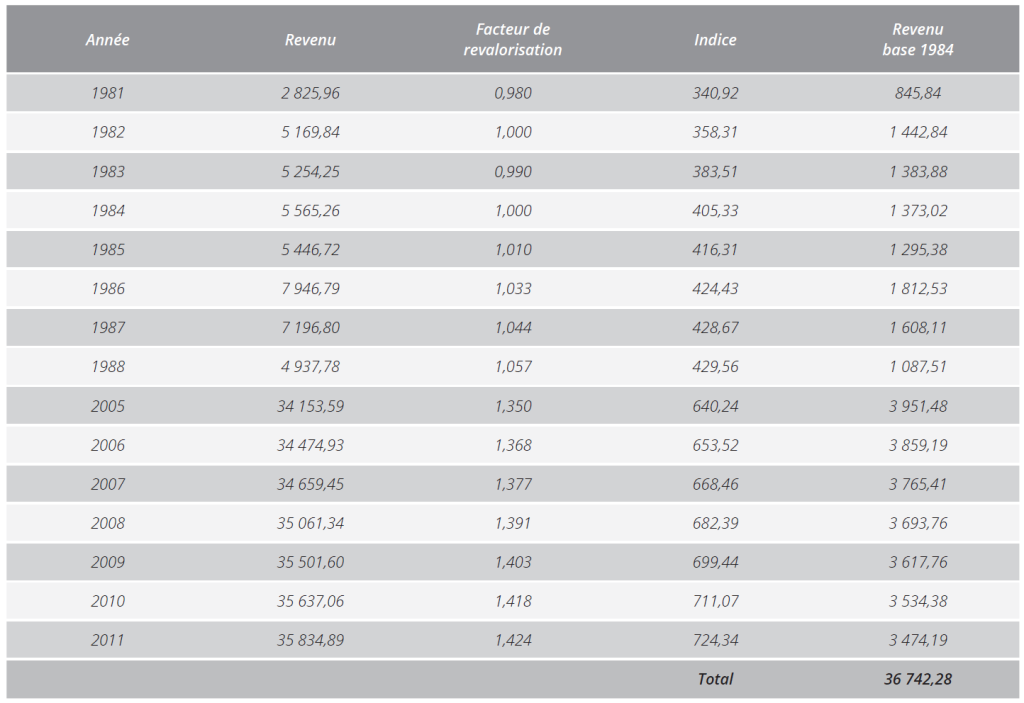Select base revenue 3 859,19

[x=918, y=445]
